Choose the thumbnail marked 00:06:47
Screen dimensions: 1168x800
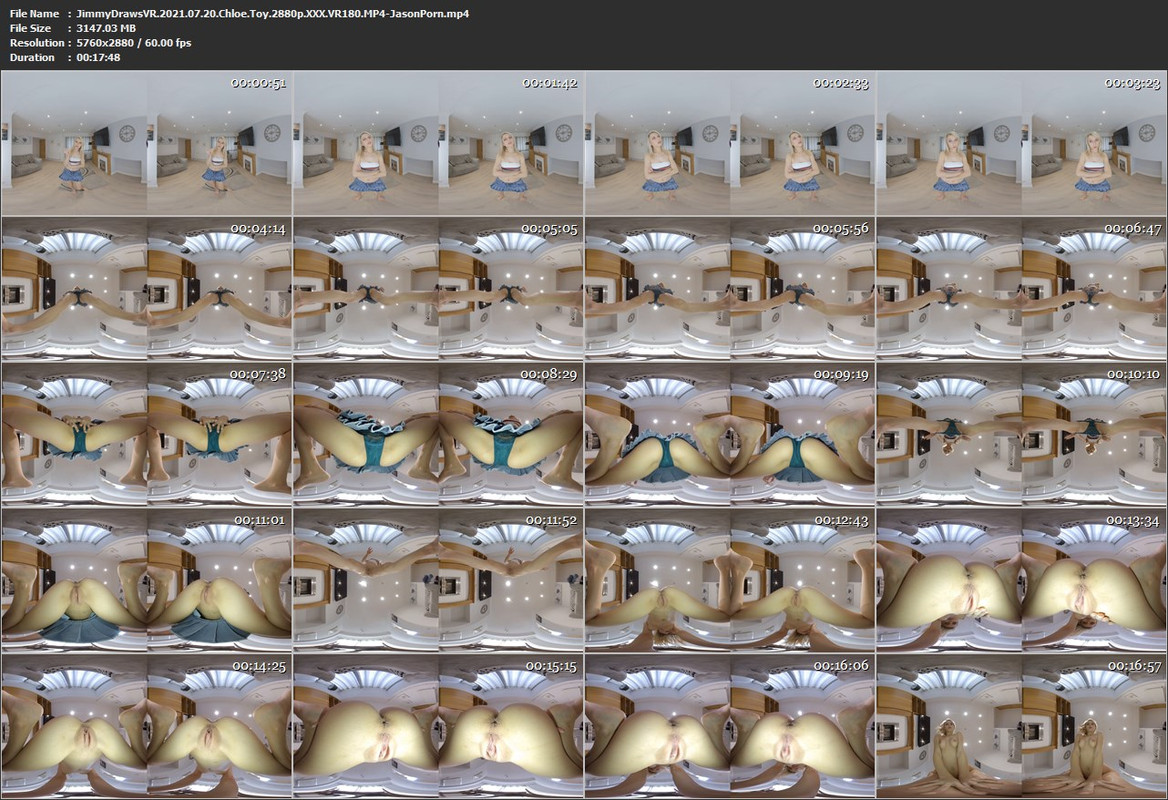pyautogui.click(x=1021, y=289)
